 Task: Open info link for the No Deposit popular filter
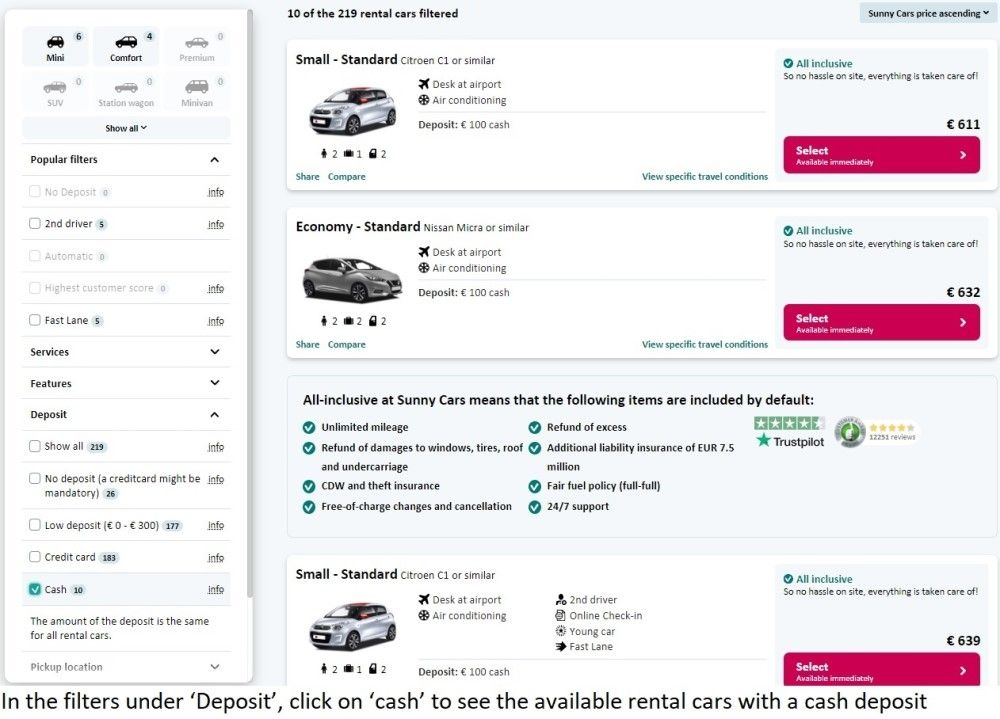click(216, 192)
